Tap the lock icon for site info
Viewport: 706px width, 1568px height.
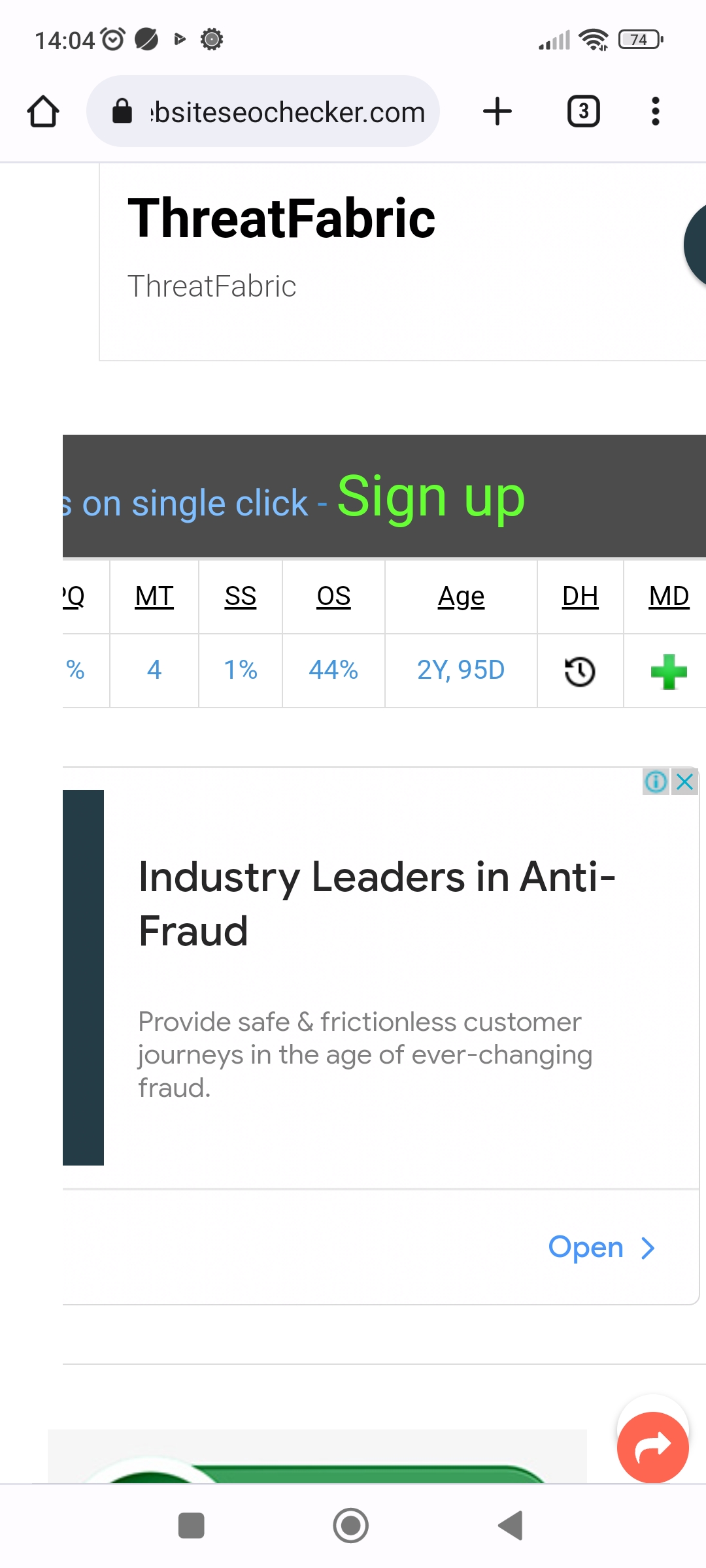click(122, 111)
